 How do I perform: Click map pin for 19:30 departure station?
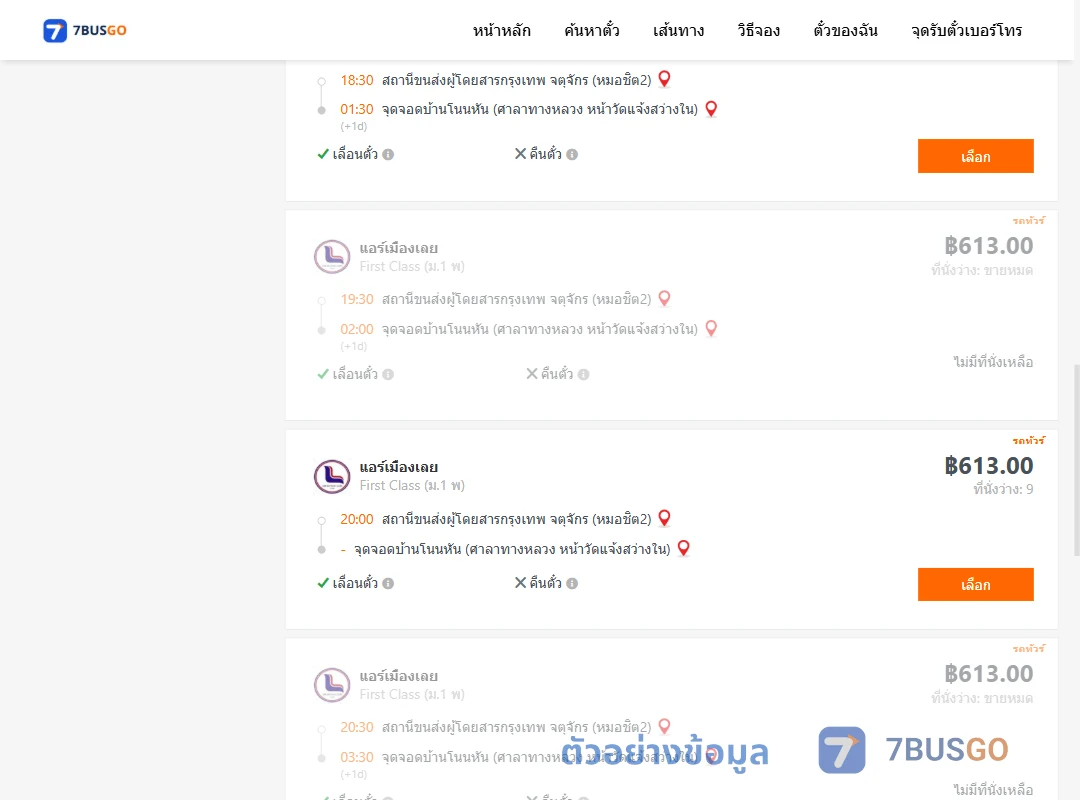click(x=664, y=298)
